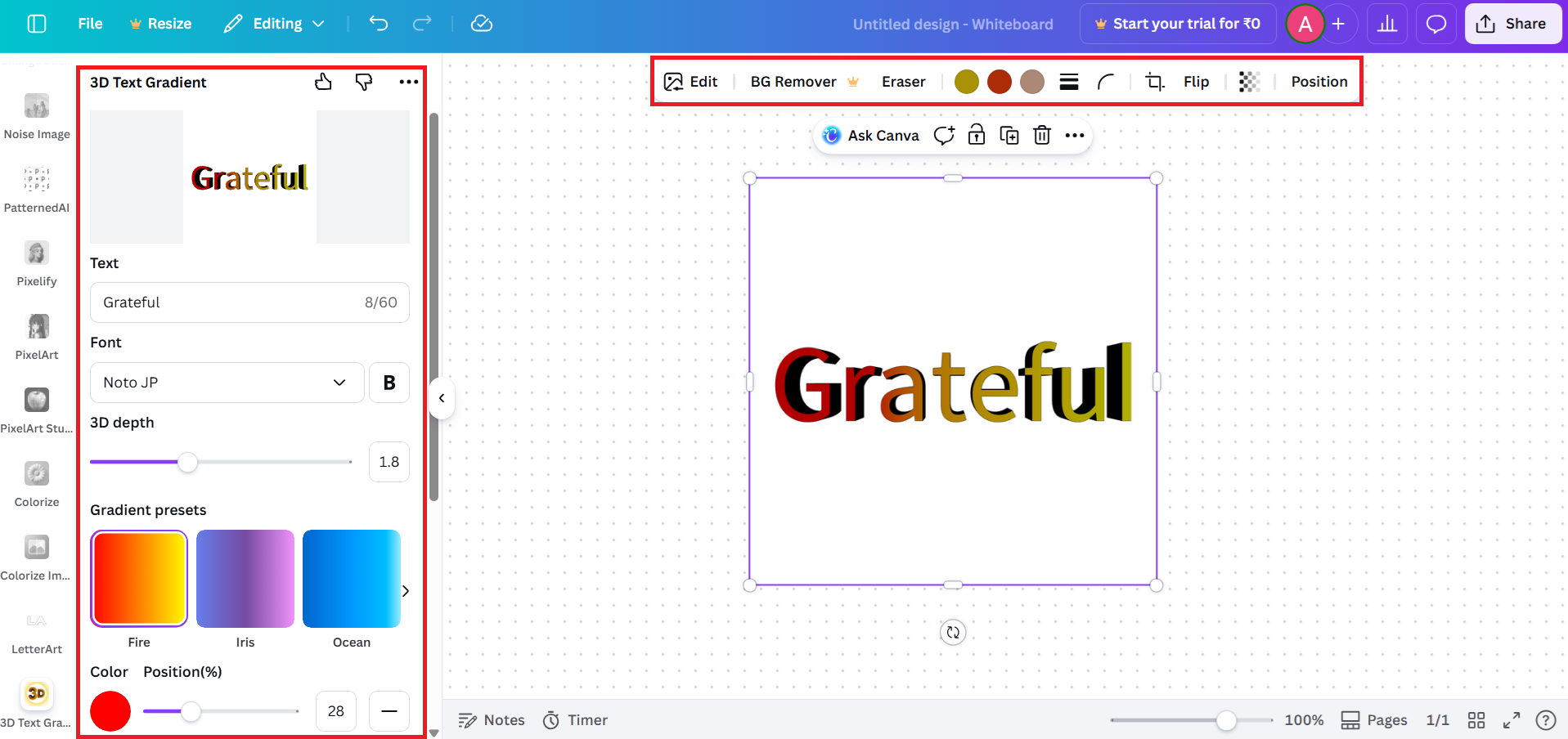Toggle bold for the gradient text
Image resolution: width=1568 pixels, height=739 pixels.
click(389, 382)
